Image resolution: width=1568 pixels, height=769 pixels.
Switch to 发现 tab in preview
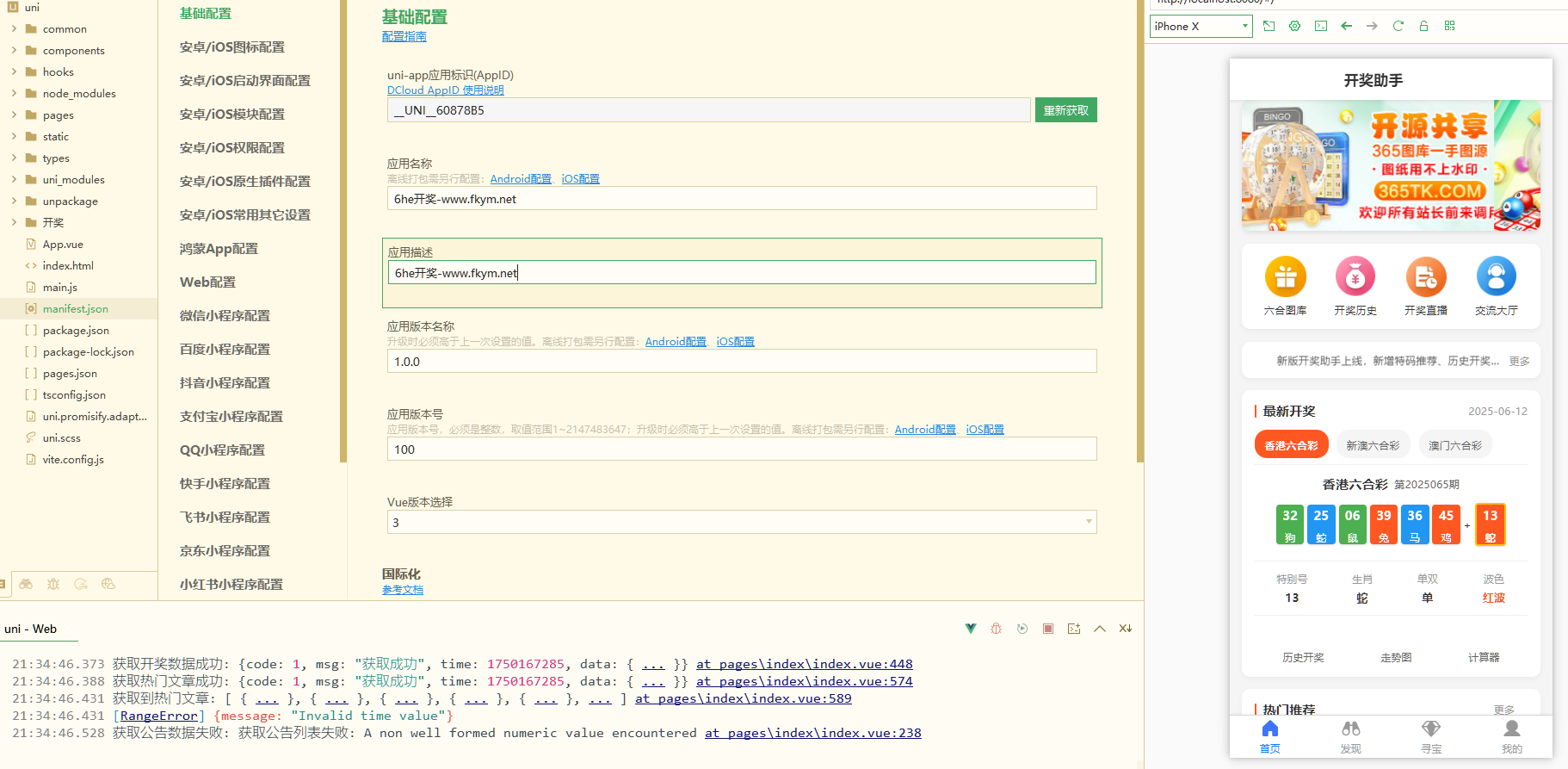point(1350,736)
